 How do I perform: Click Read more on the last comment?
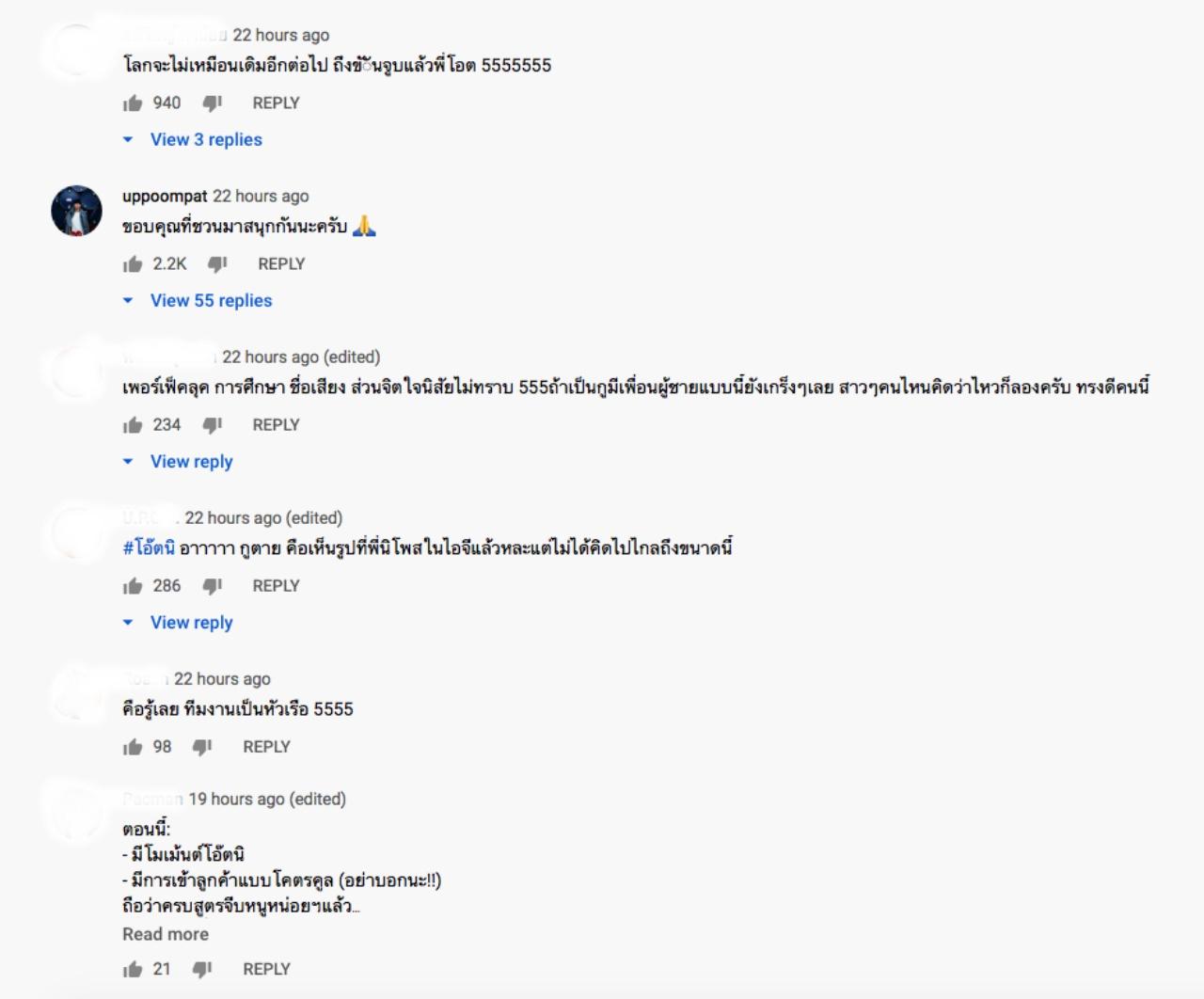(166, 934)
